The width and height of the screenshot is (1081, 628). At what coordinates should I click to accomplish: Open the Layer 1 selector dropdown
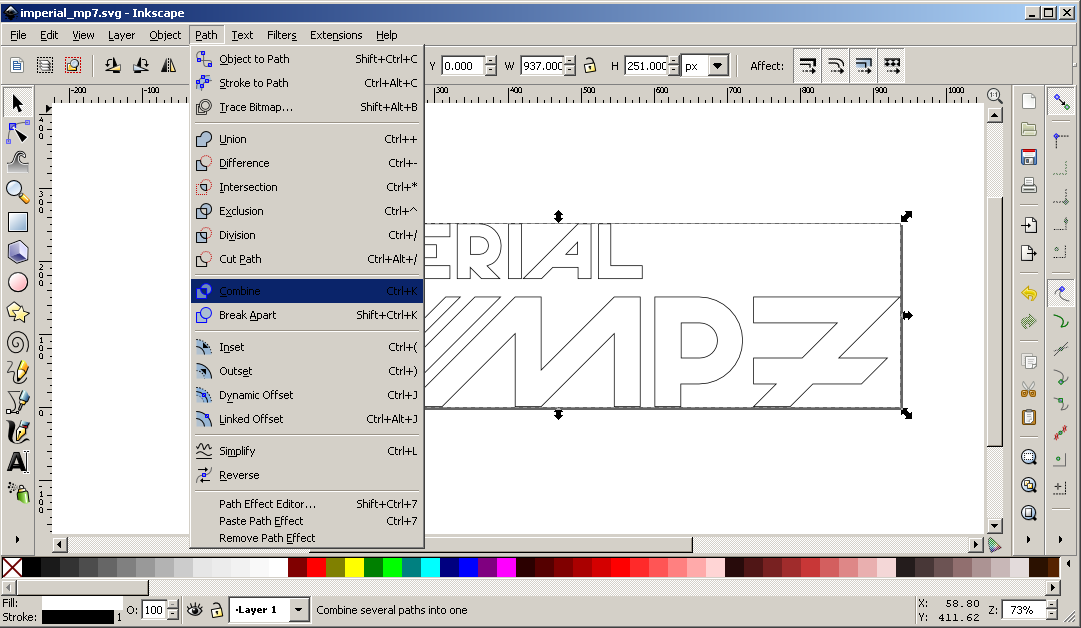pyautogui.click(x=269, y=609)
